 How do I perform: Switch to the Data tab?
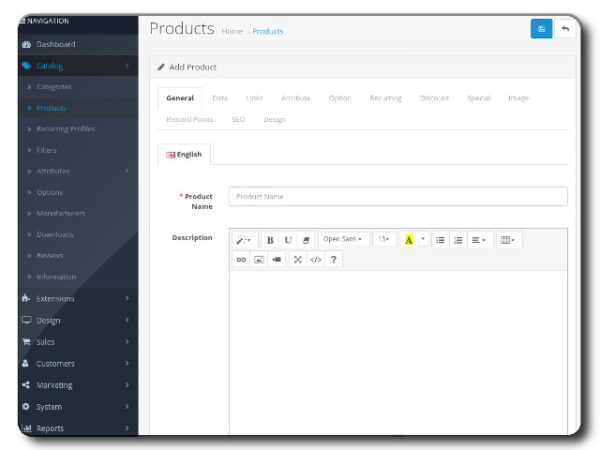click(220, 98)
